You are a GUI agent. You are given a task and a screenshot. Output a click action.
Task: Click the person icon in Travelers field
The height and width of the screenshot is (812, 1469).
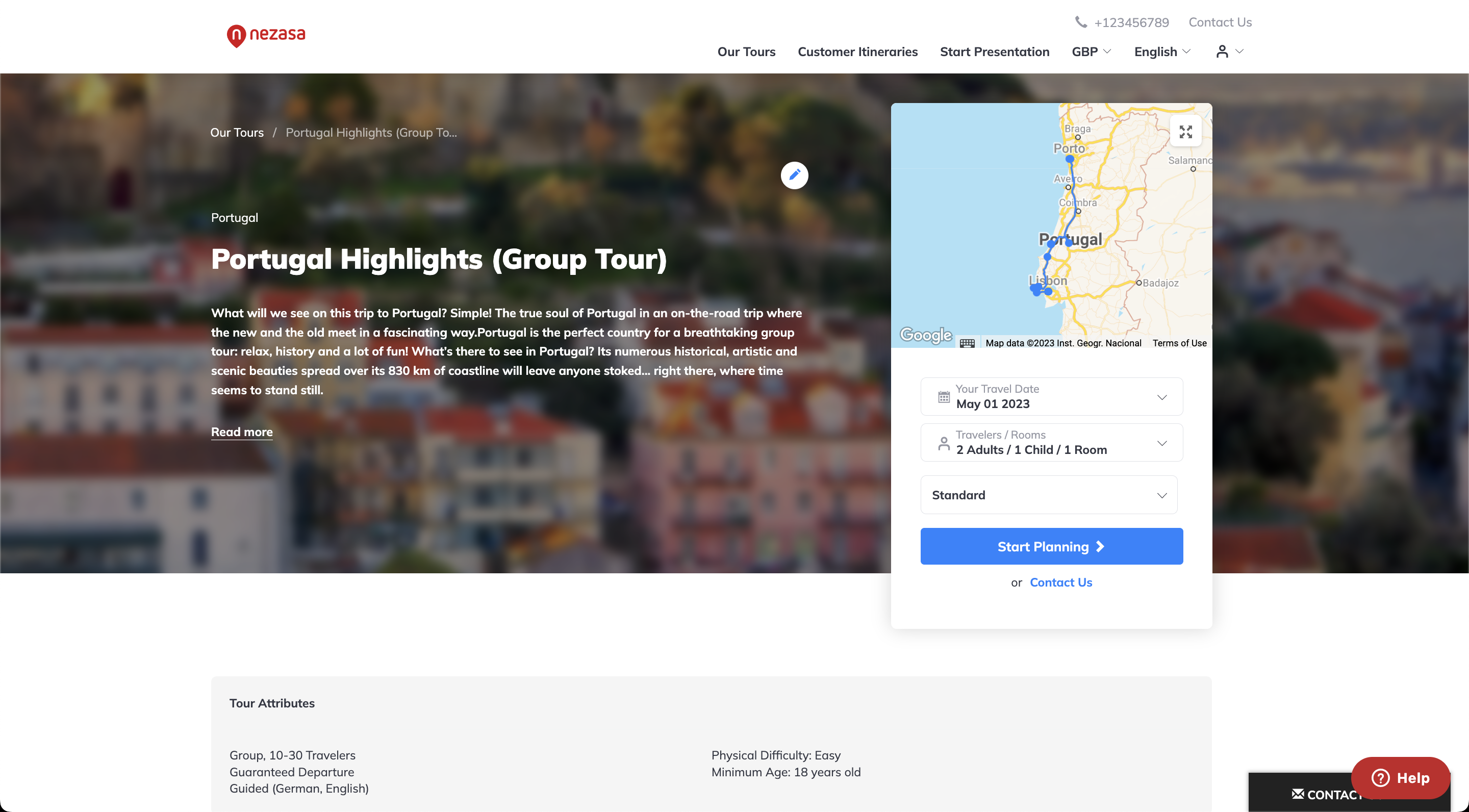944,443
